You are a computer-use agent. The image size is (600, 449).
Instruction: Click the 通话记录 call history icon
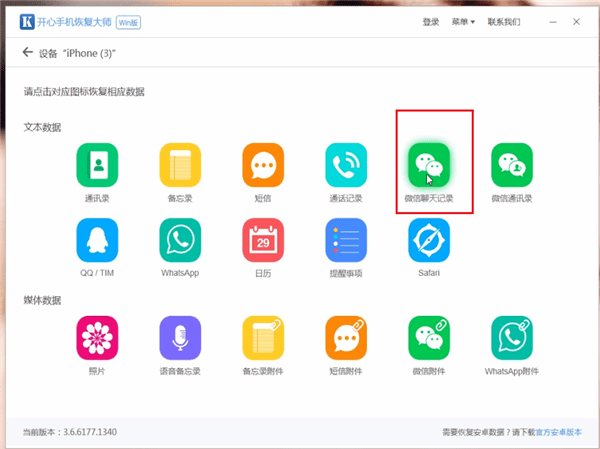(346, 165)
